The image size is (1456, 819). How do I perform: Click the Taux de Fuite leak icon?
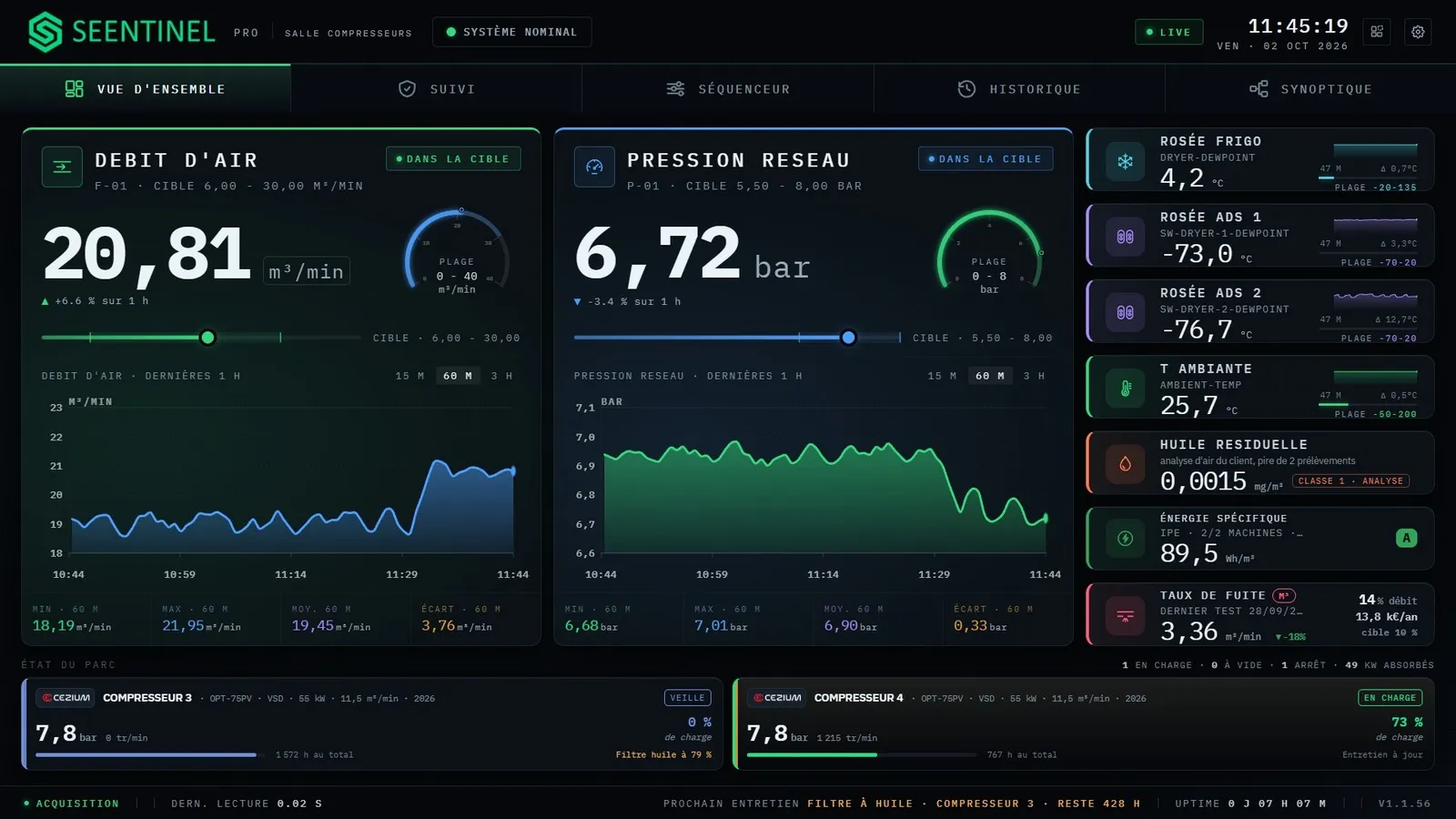click(x=1126, y=616)
